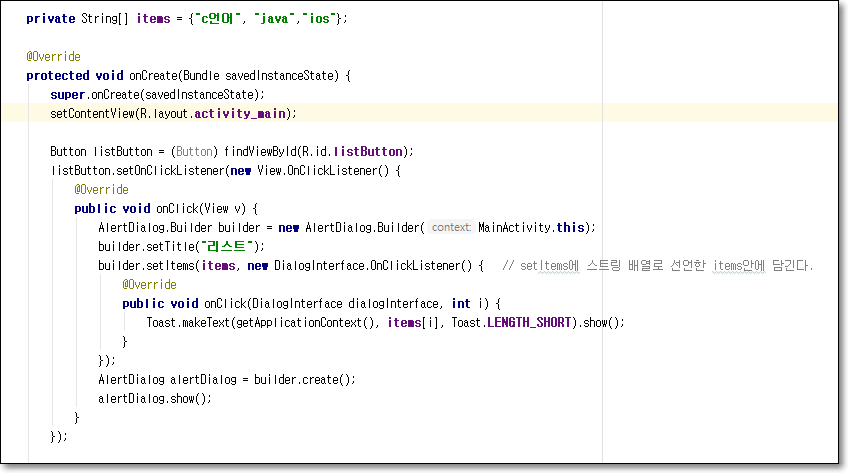Click the @Override annotation above onCreate
This screenshot has height=473, width=848.
53,57
